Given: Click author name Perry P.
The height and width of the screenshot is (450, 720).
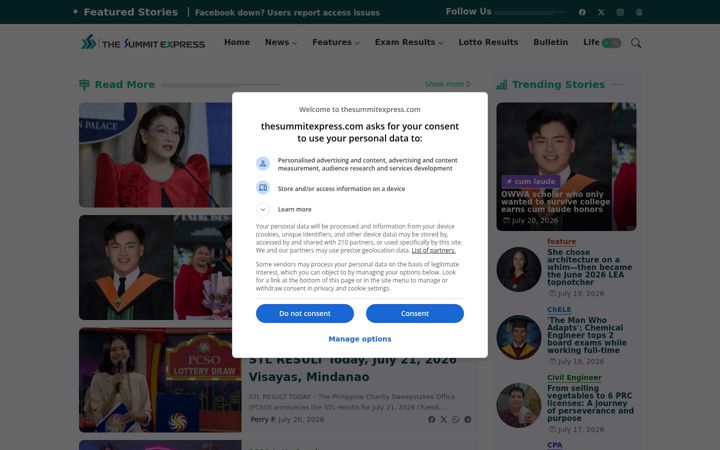Looking at the screenshot, I should pos(263,419).
